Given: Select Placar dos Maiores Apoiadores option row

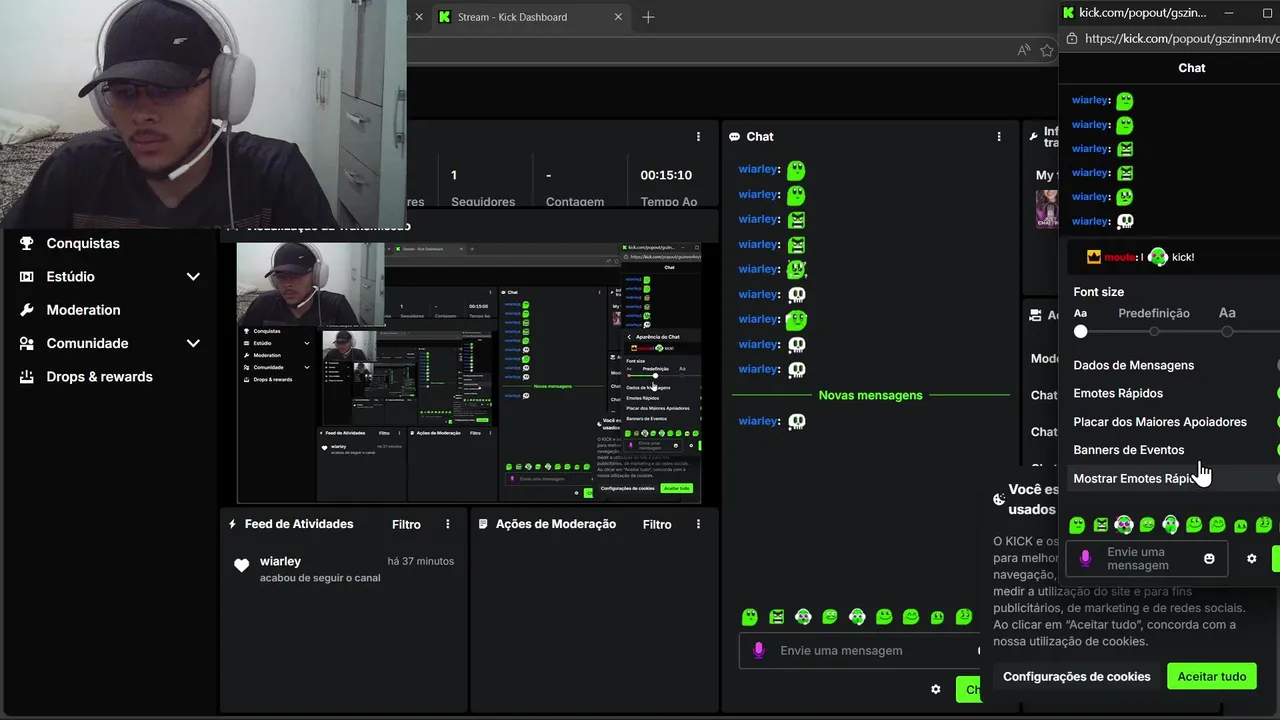Looking at the screenshot, I should pyautogui.click(x=1175, y=422).
